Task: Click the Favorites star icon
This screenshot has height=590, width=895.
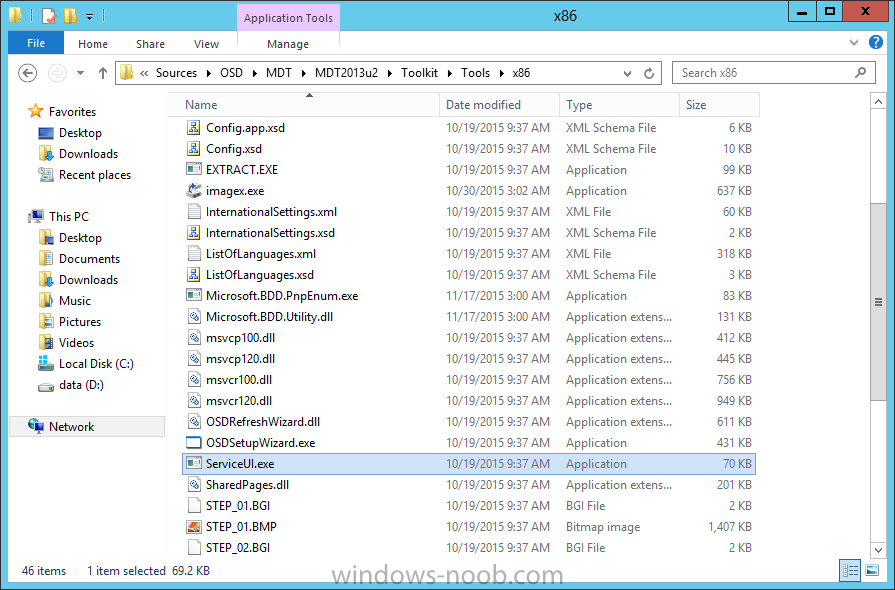Action: tap(35, 111)
